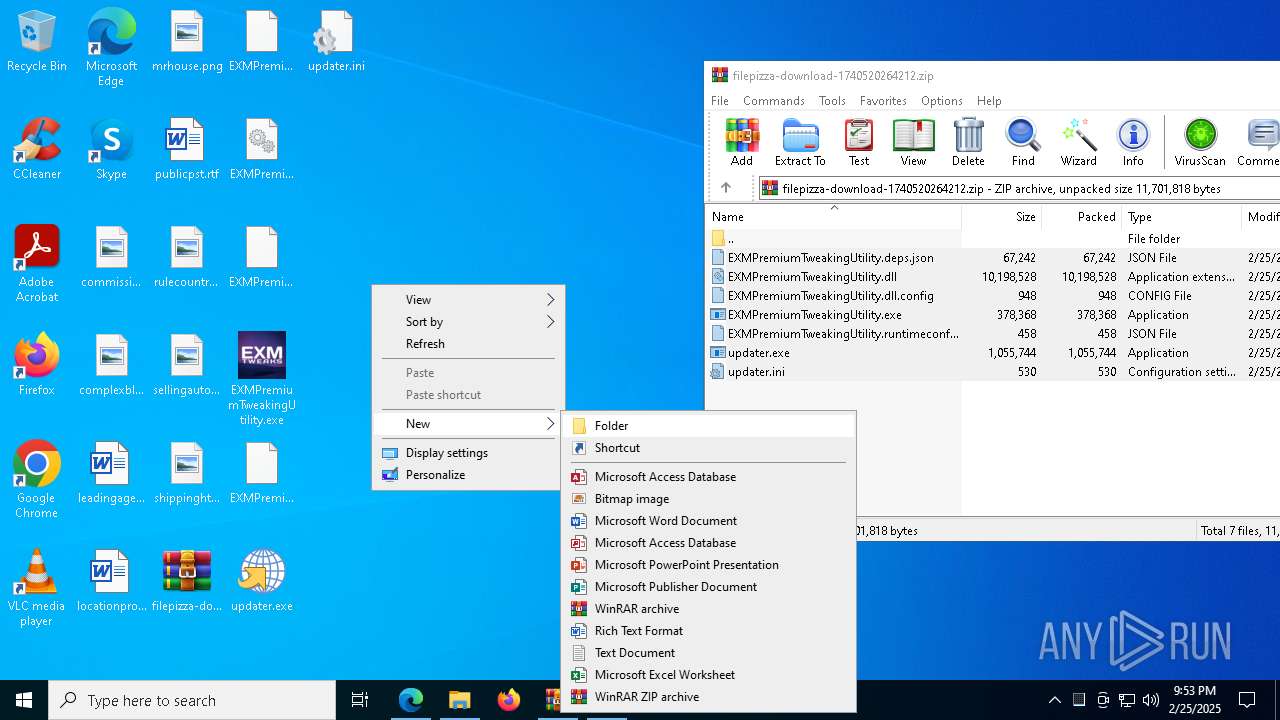This screenshot has width=1280, height=720.
Task: Choose Display settings in context menu
Action: 467,453
